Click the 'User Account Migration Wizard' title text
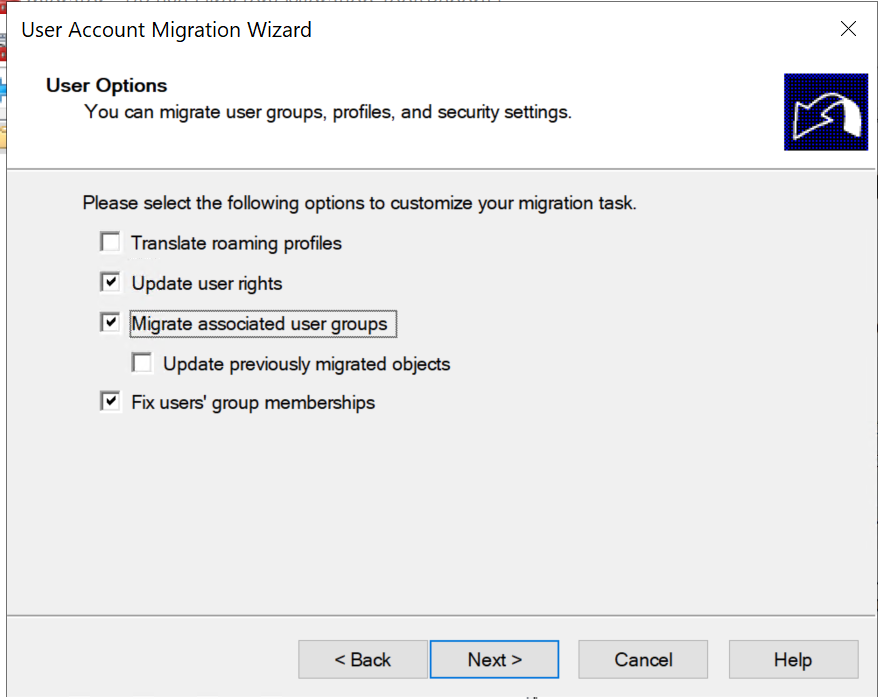This screenshot has height=699, width=878. pyautogui.click(x=166, y=30)
